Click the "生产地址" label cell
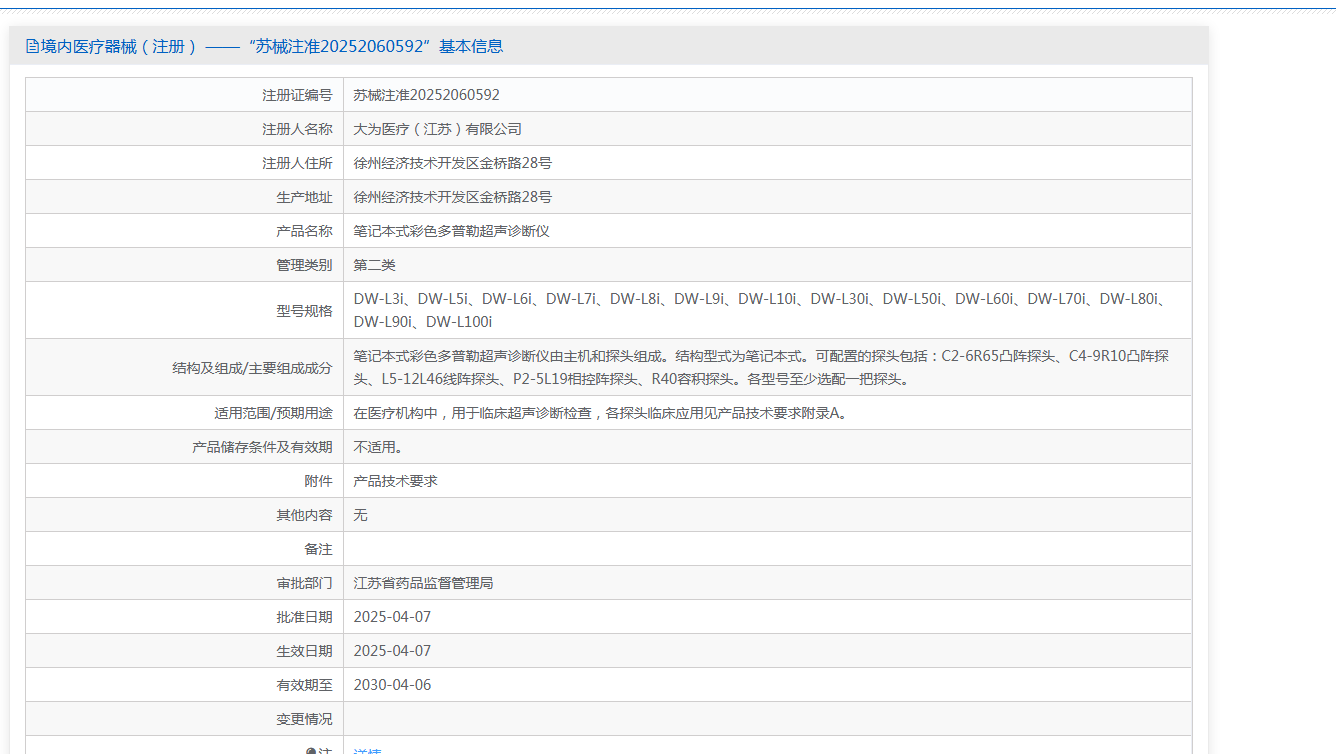The width and height of the screenshot is (1336, 754). (x=185, y=197)
